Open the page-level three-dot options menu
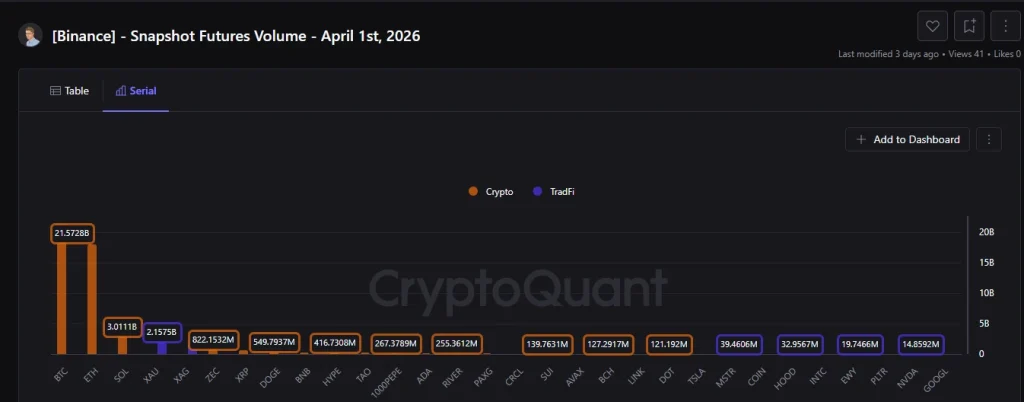This screenshot has width=1024, height=402. pos(1003,26)
